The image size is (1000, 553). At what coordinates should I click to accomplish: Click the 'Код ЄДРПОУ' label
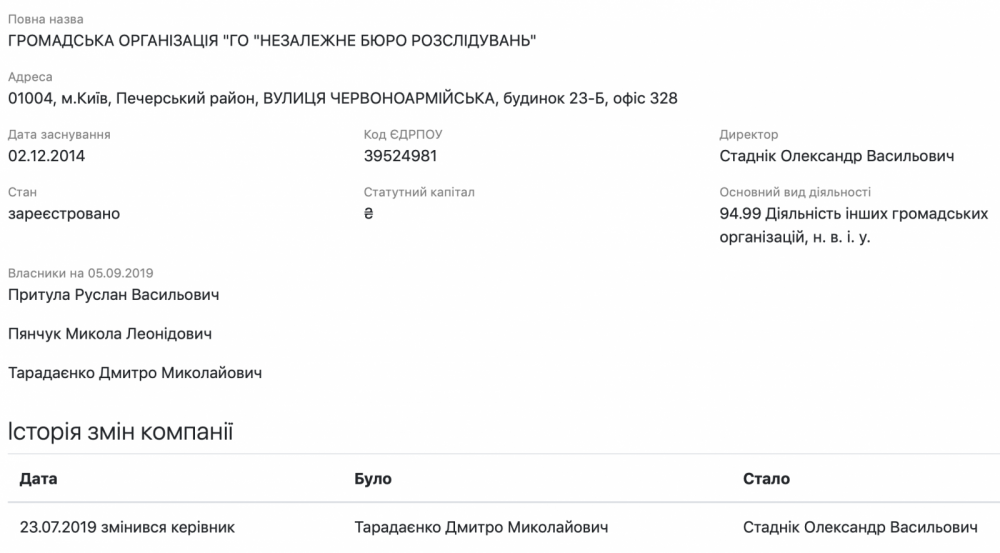pyautogui.click(x=403, y=135)
